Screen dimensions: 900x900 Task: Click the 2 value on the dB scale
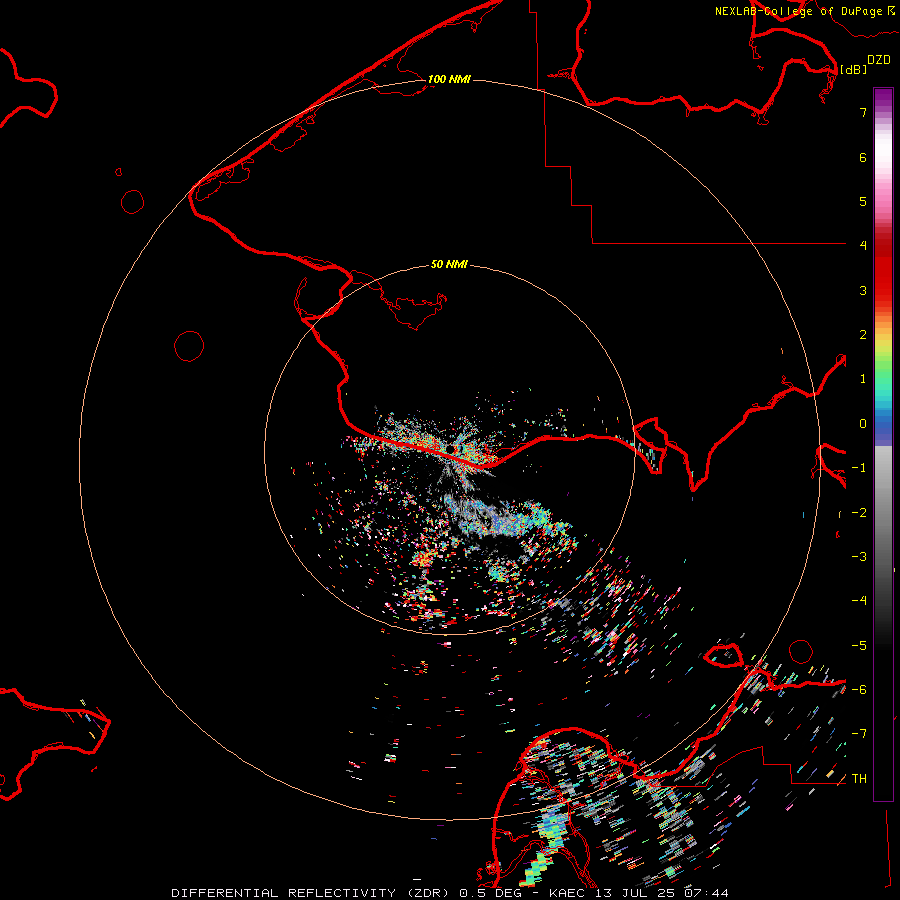(x=863, y=335)
